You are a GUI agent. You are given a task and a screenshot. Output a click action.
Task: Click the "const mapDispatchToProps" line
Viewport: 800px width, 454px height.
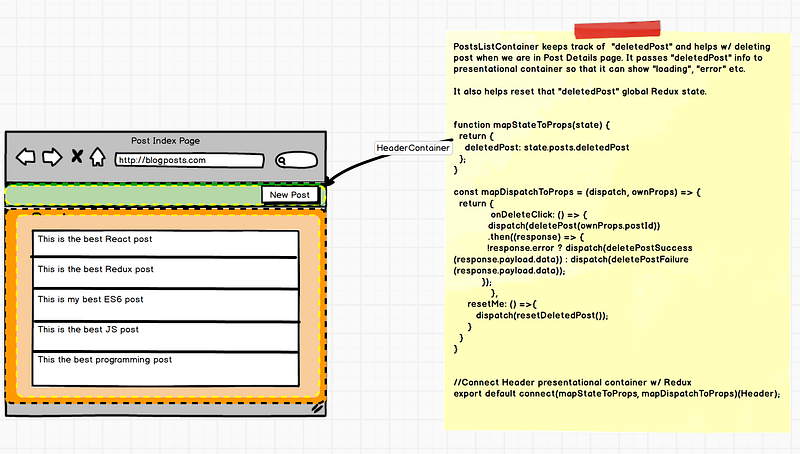[577, 192]
